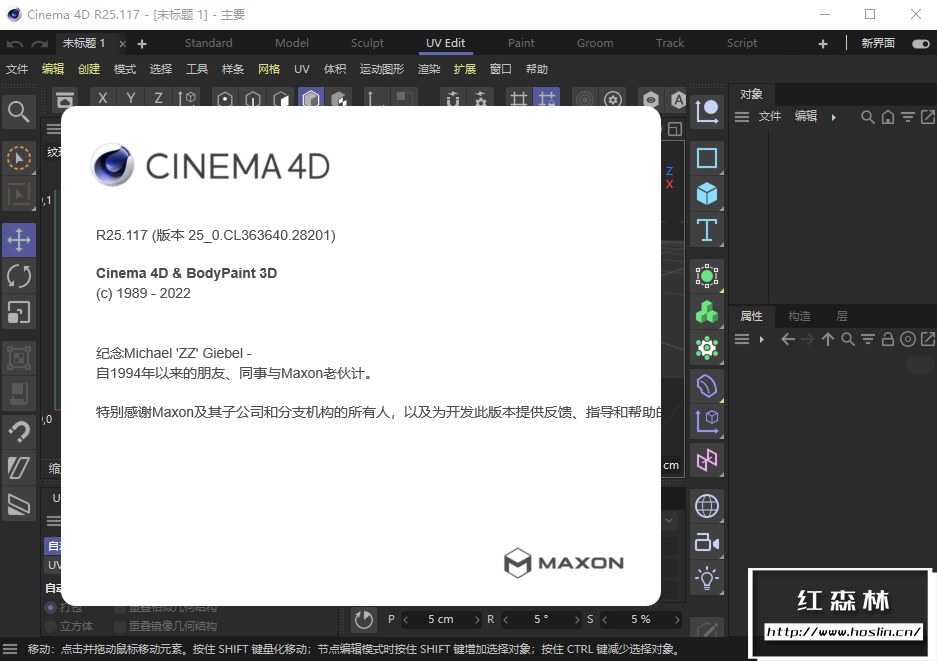937x661 pixels.
Task: Toggle the highlighted snap grid icon in top toolbar
Action: (x=546, y=98)
